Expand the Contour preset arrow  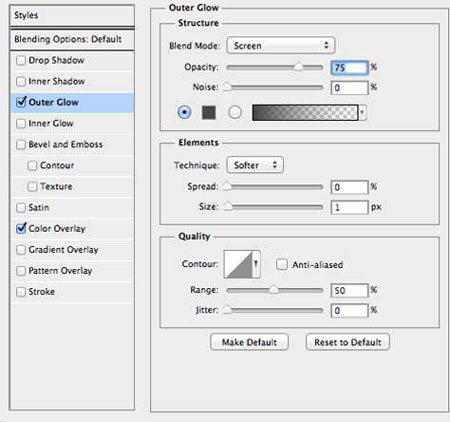(256, 264)
